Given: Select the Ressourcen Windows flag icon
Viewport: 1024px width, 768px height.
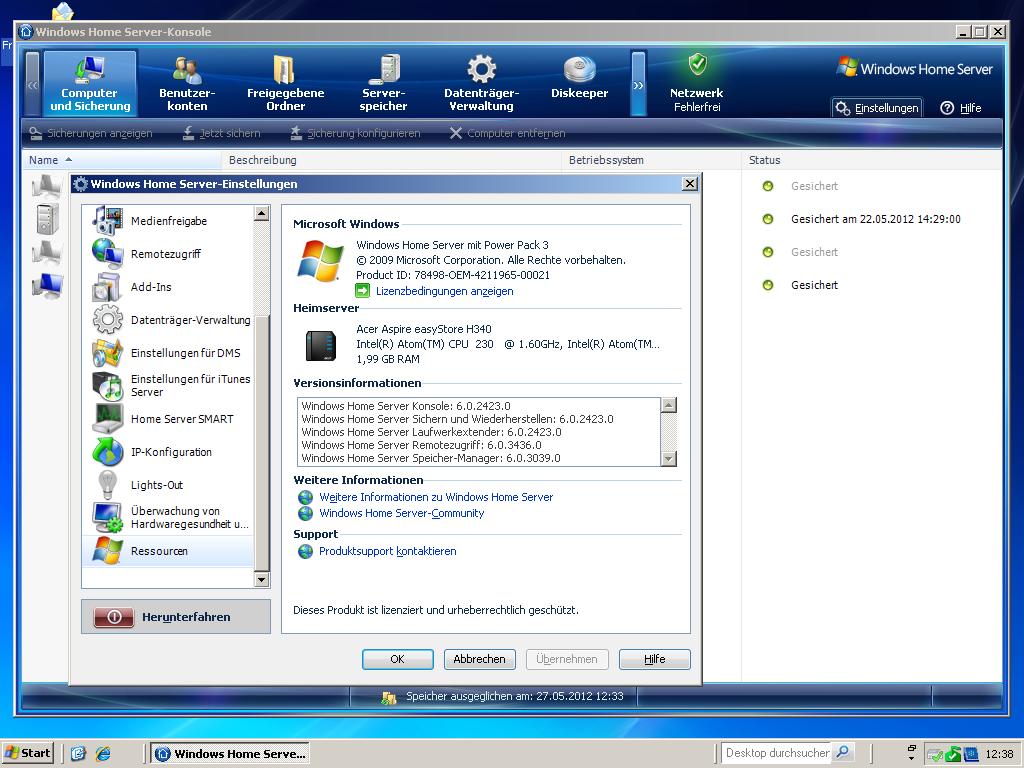Looking at the screenshot, I should pyautogui.click(x=107, y=551).
